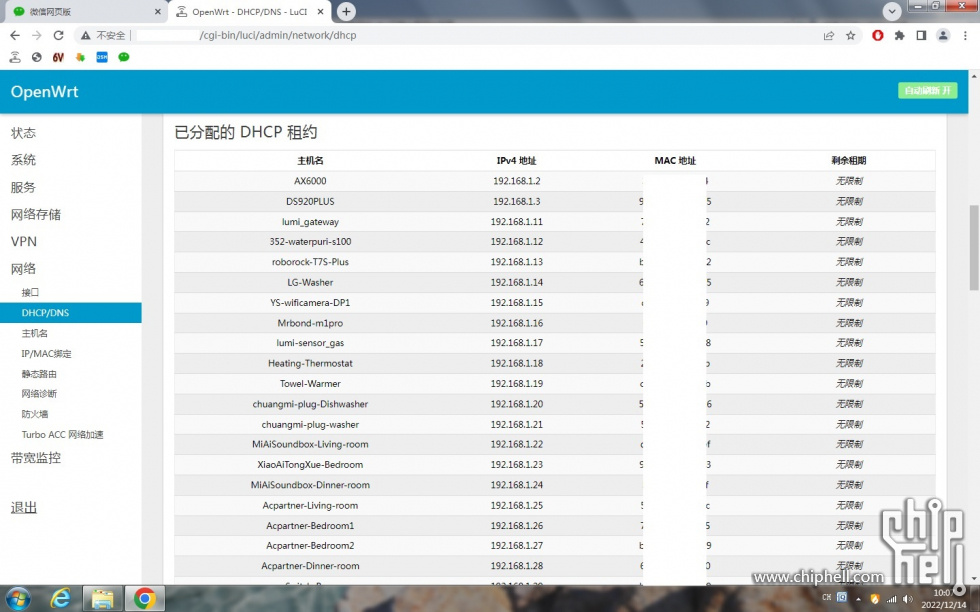Open File Explorer from the taskbar
The width and height of the screenshot is (980, 612).
[x=102, y=598]
